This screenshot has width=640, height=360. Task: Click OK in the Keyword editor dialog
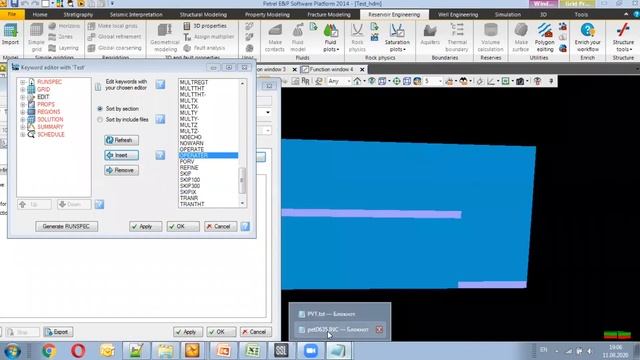tap(183, 226)
